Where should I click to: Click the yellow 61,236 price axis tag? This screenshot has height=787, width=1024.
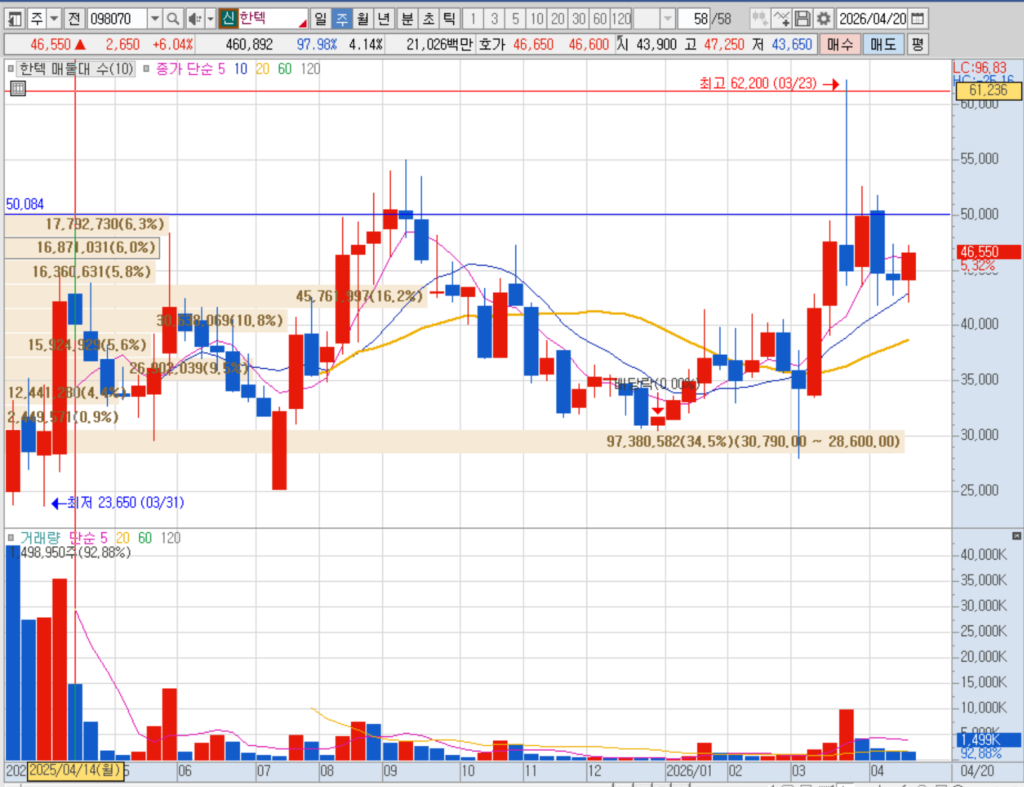point(988,90)
